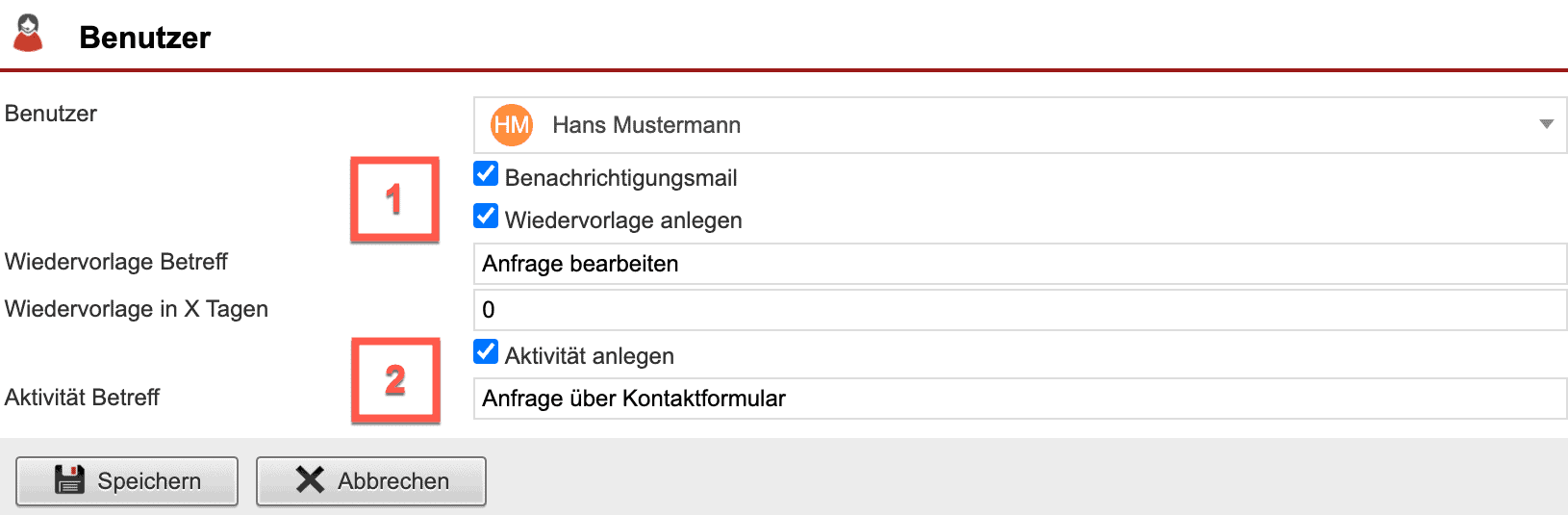Toggle the Aktivität anlegen checkbox
Viewport: 1568px width, 515px height.
pos(486,352)
